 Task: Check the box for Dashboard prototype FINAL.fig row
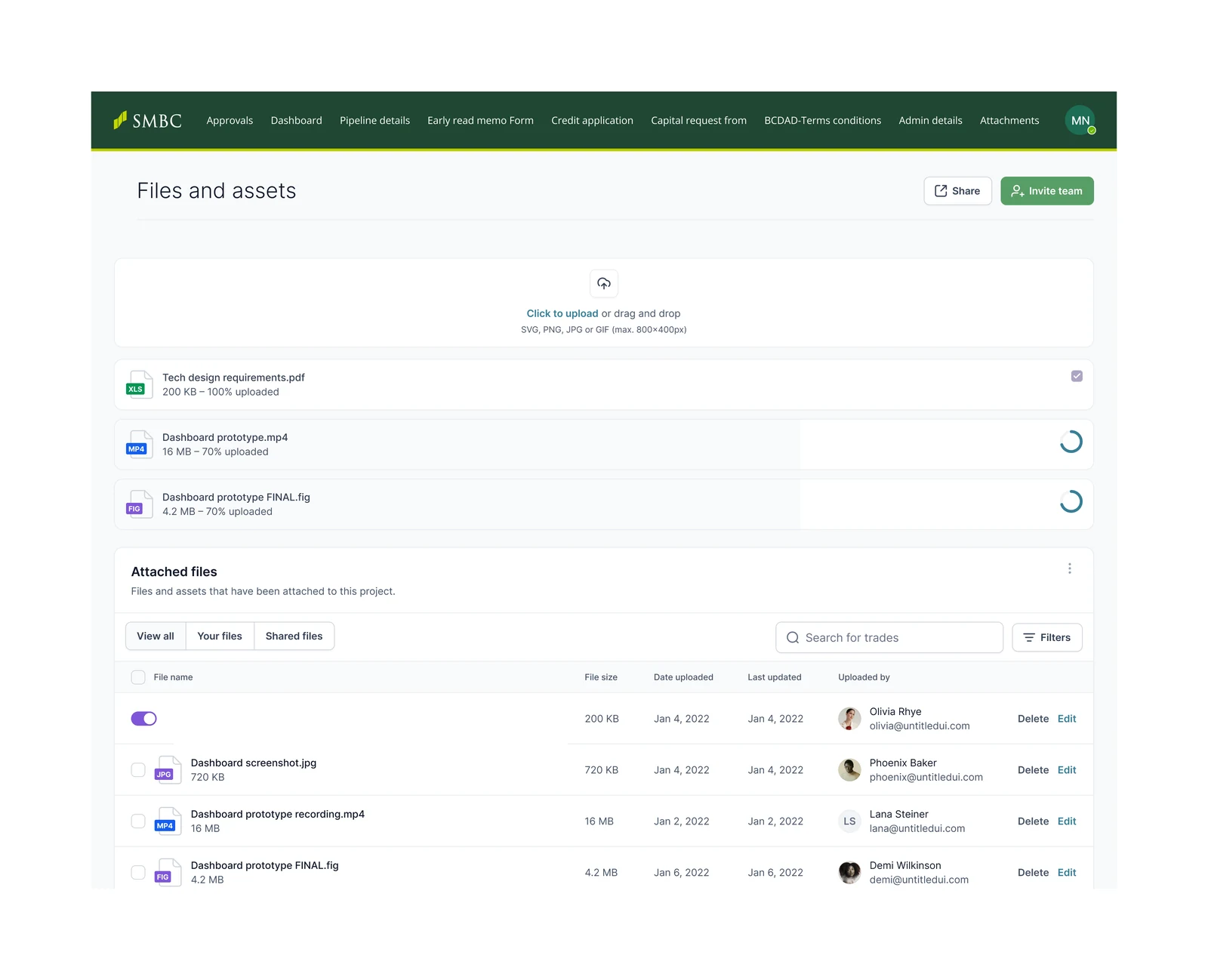tap(138, 872)
